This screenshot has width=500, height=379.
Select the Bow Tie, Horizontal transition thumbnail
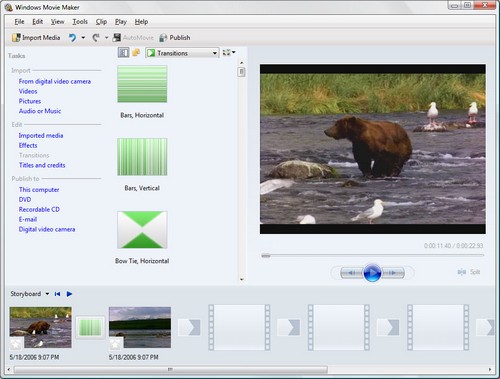[142, 230]
